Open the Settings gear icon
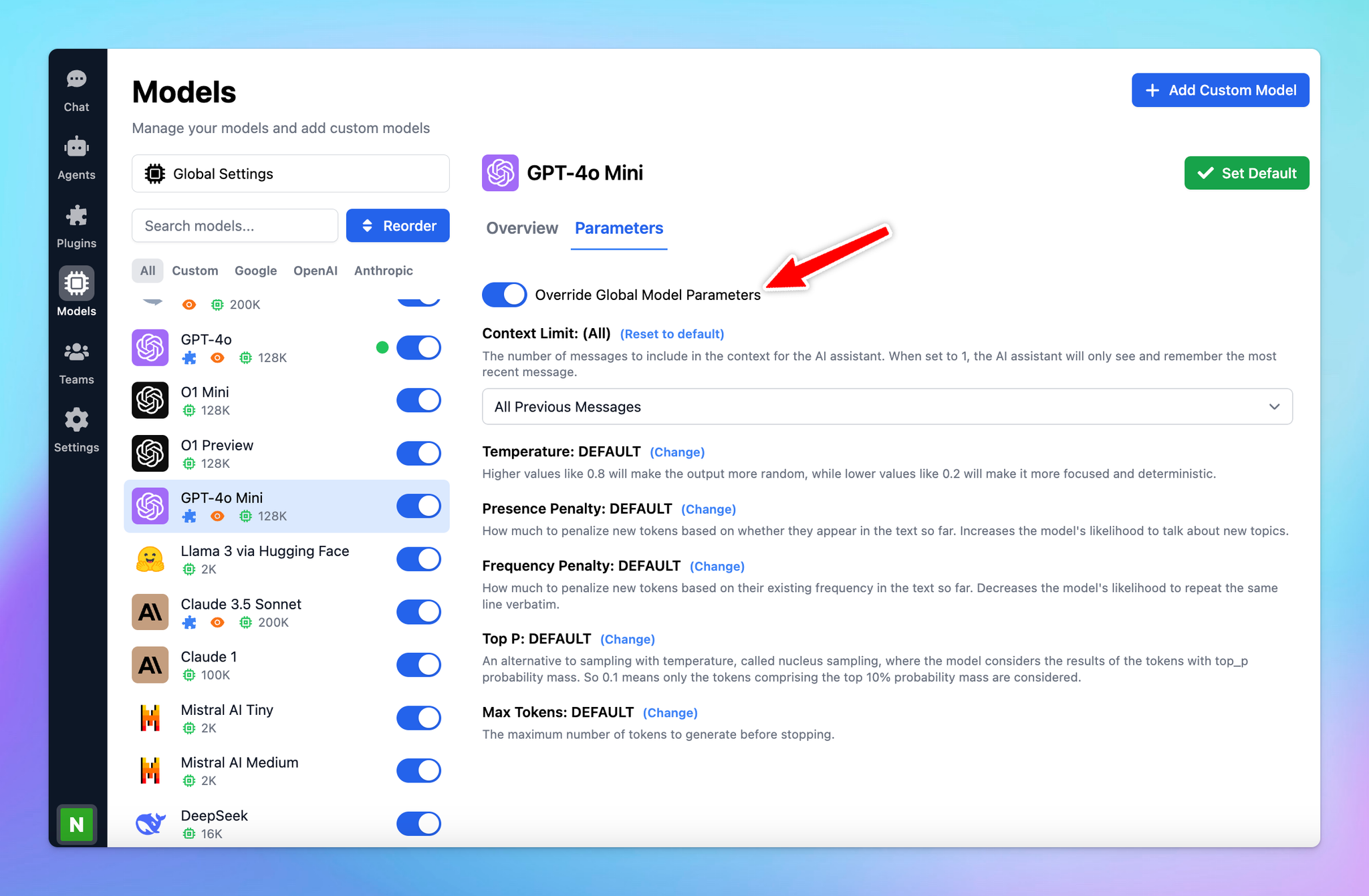Viewport: 1369px width, 896px height. pyautogui.click(x=76, y=420)
